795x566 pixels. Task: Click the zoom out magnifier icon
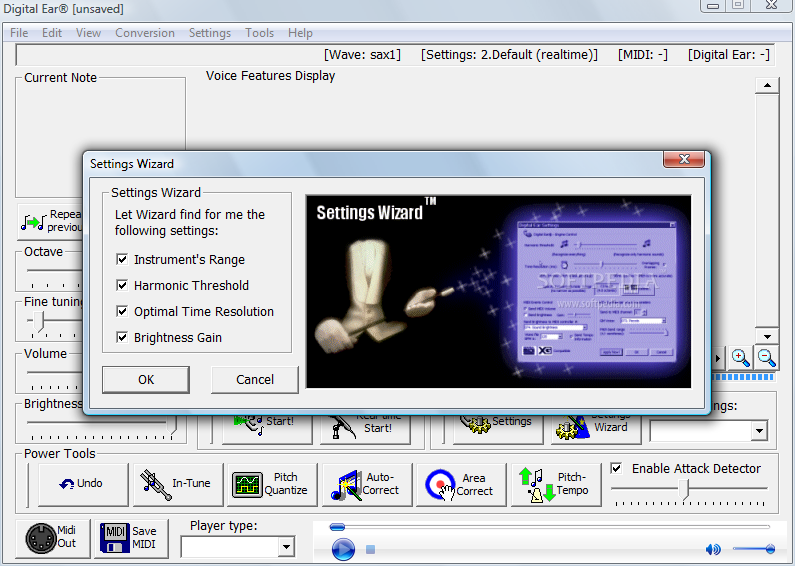click(x=767, y=358)
